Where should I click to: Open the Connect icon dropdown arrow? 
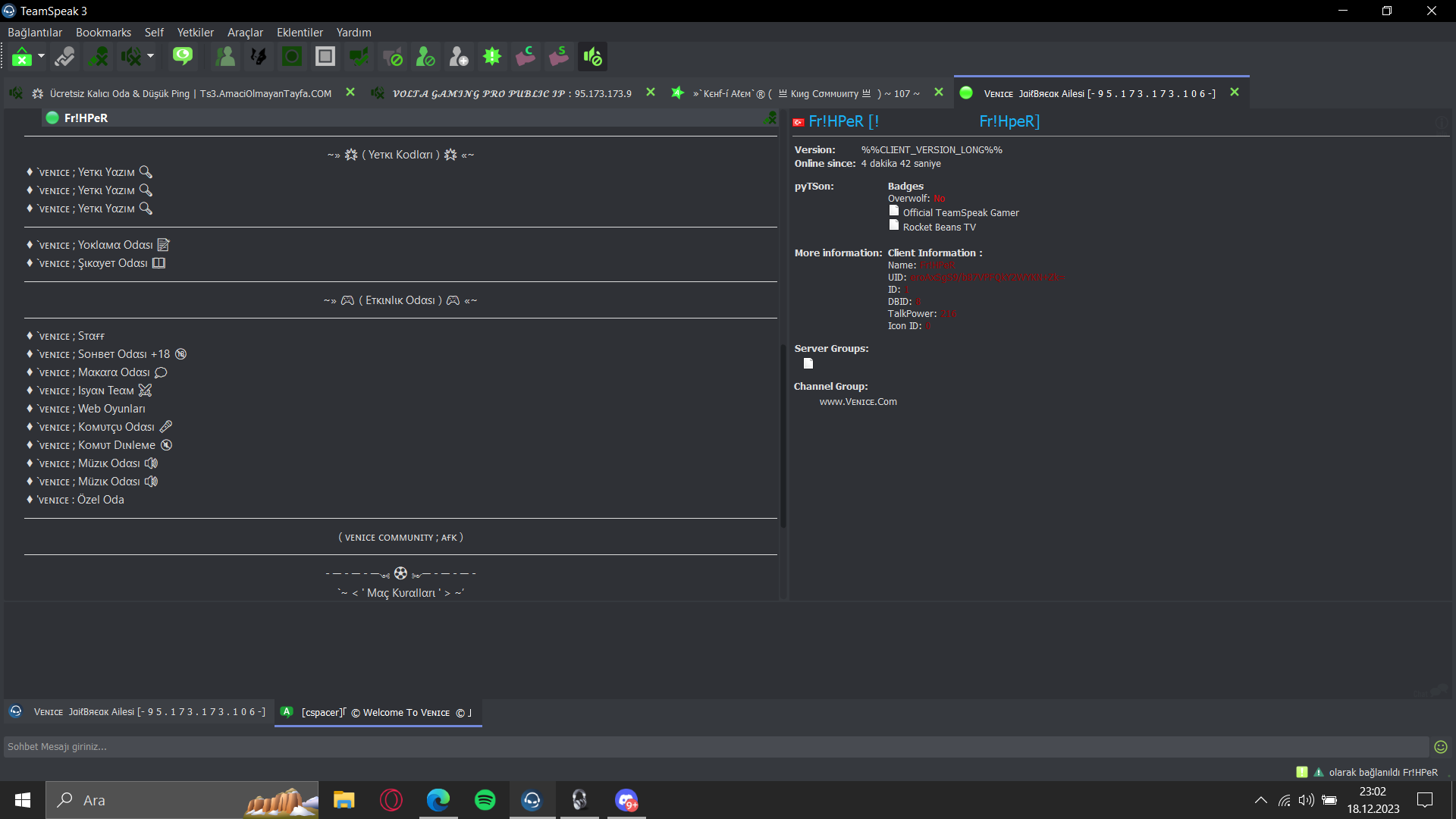[x=41, y=56]
